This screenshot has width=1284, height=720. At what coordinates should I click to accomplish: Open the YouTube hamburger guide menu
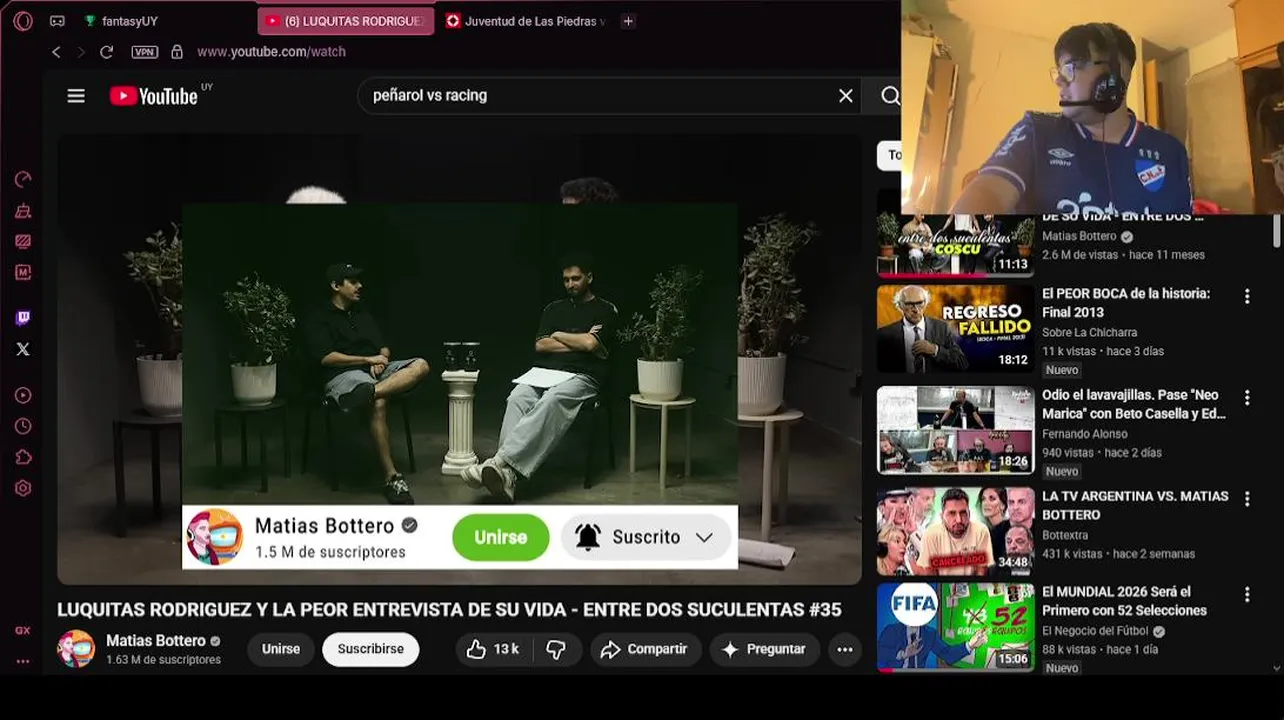point(76,96)
